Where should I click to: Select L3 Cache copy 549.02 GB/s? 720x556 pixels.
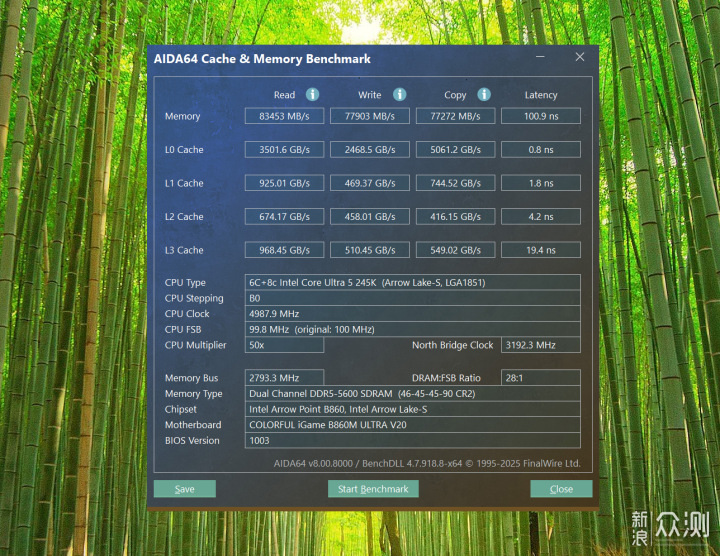pos(455,250)
